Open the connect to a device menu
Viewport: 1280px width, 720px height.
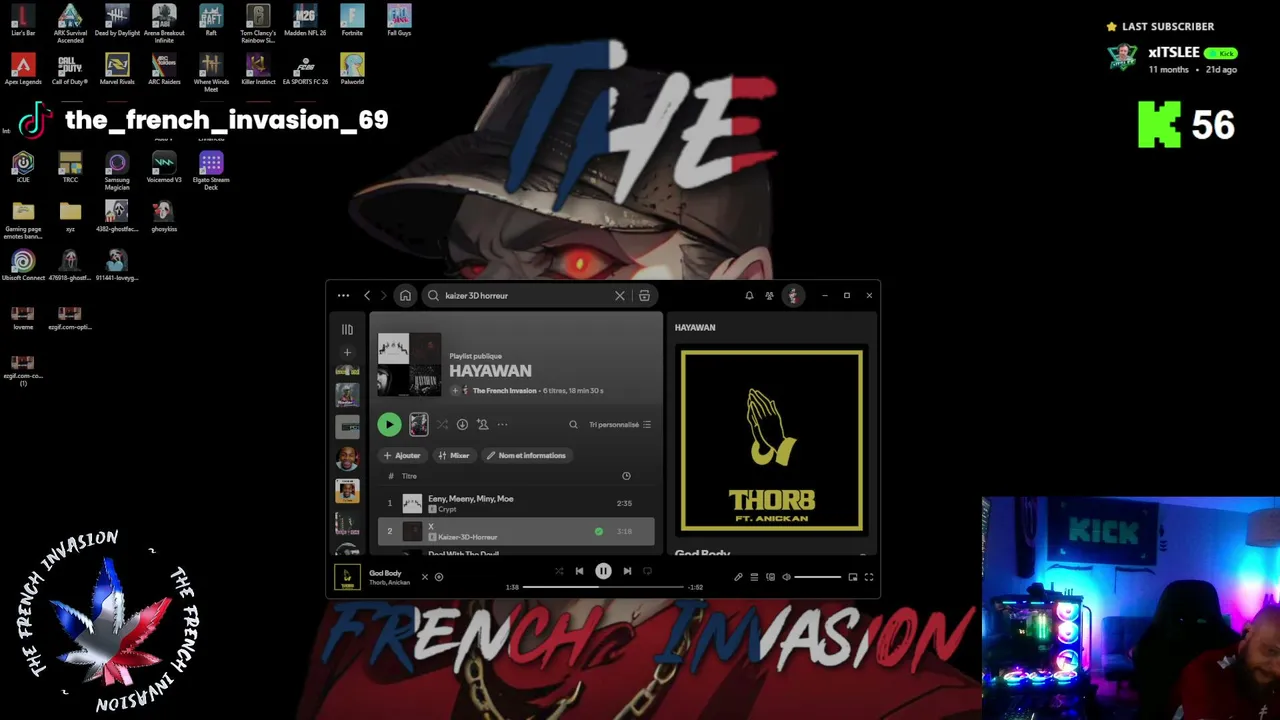click(x=770, y=577)
